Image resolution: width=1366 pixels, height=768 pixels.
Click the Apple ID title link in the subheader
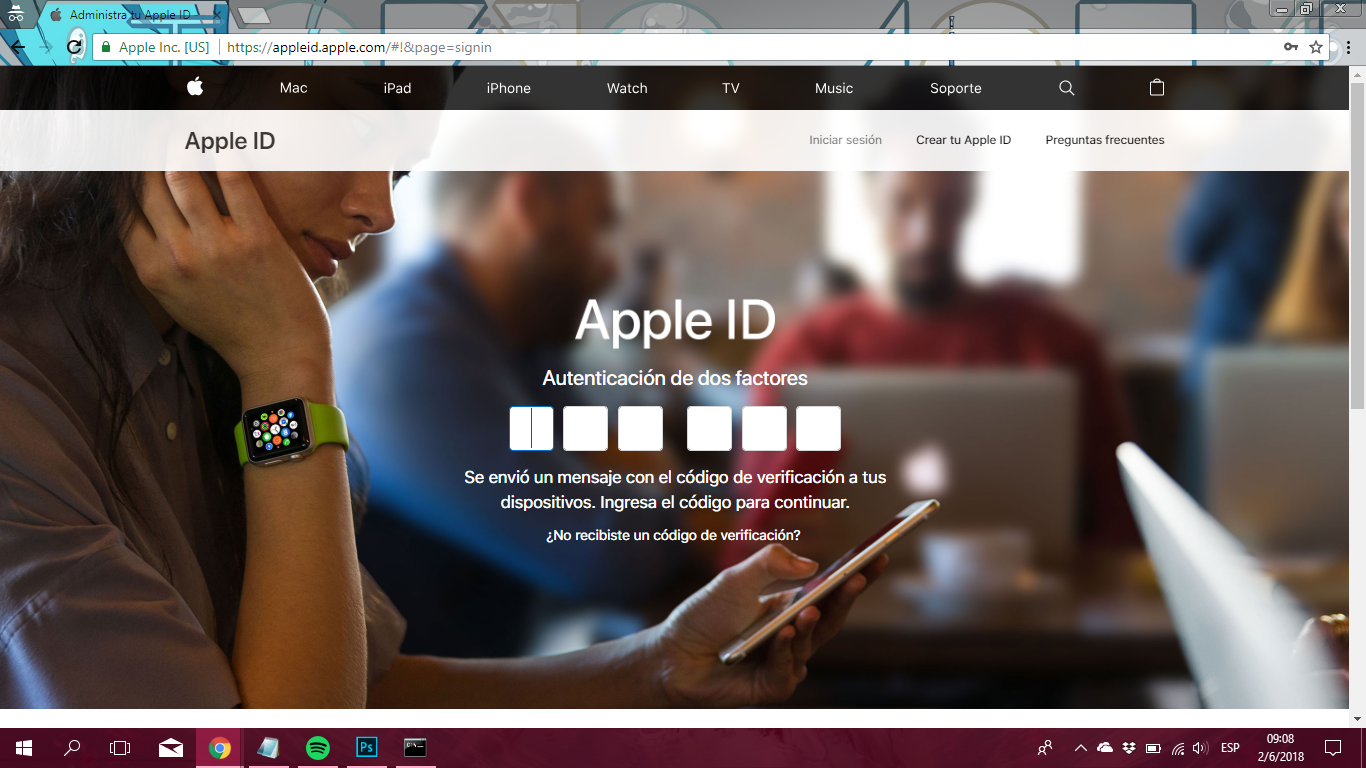click(230, 141)
